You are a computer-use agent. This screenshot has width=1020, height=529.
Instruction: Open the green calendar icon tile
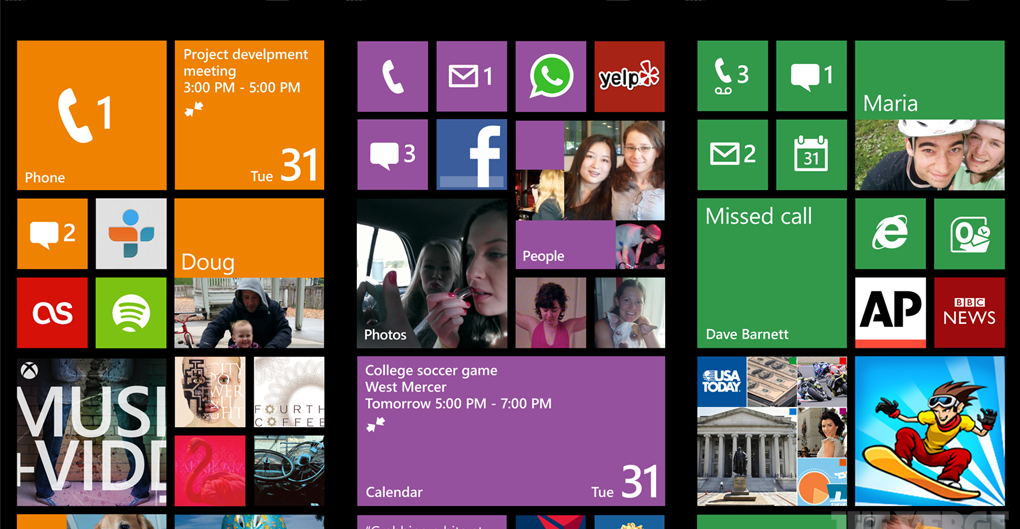point(811,155)
